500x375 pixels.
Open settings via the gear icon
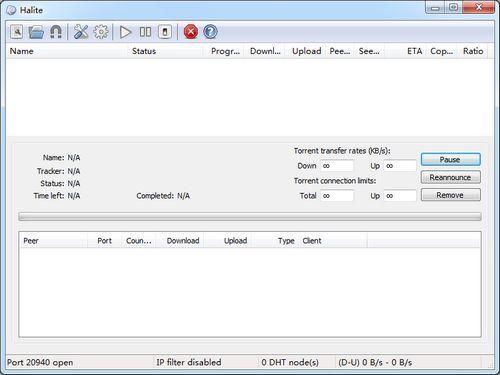coord(101,32)
